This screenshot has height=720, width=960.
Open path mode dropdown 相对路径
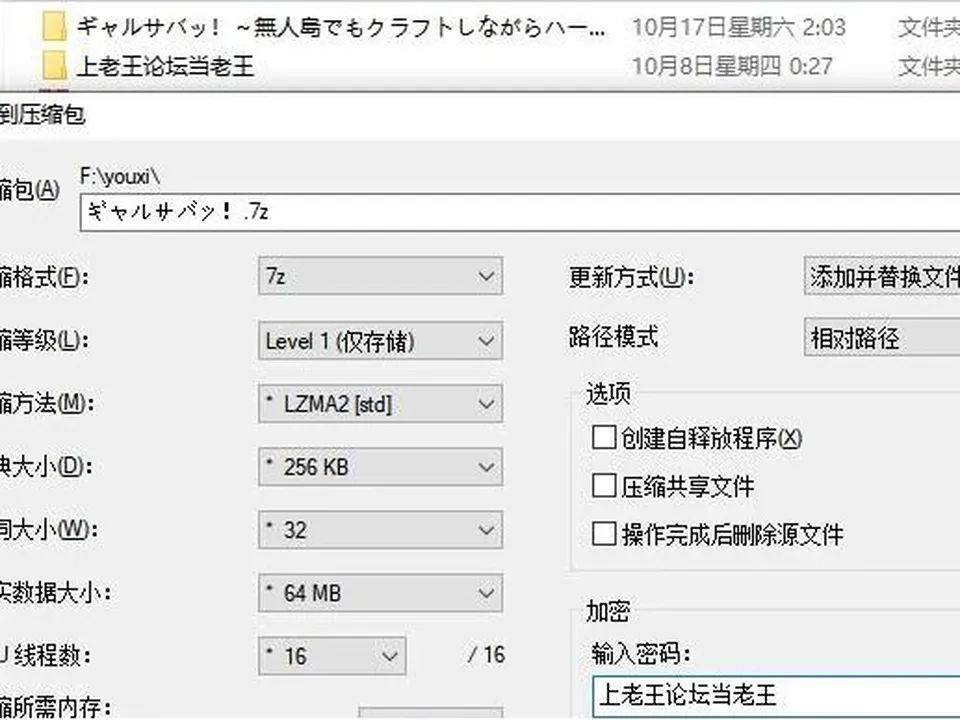(x=882, y=337)
